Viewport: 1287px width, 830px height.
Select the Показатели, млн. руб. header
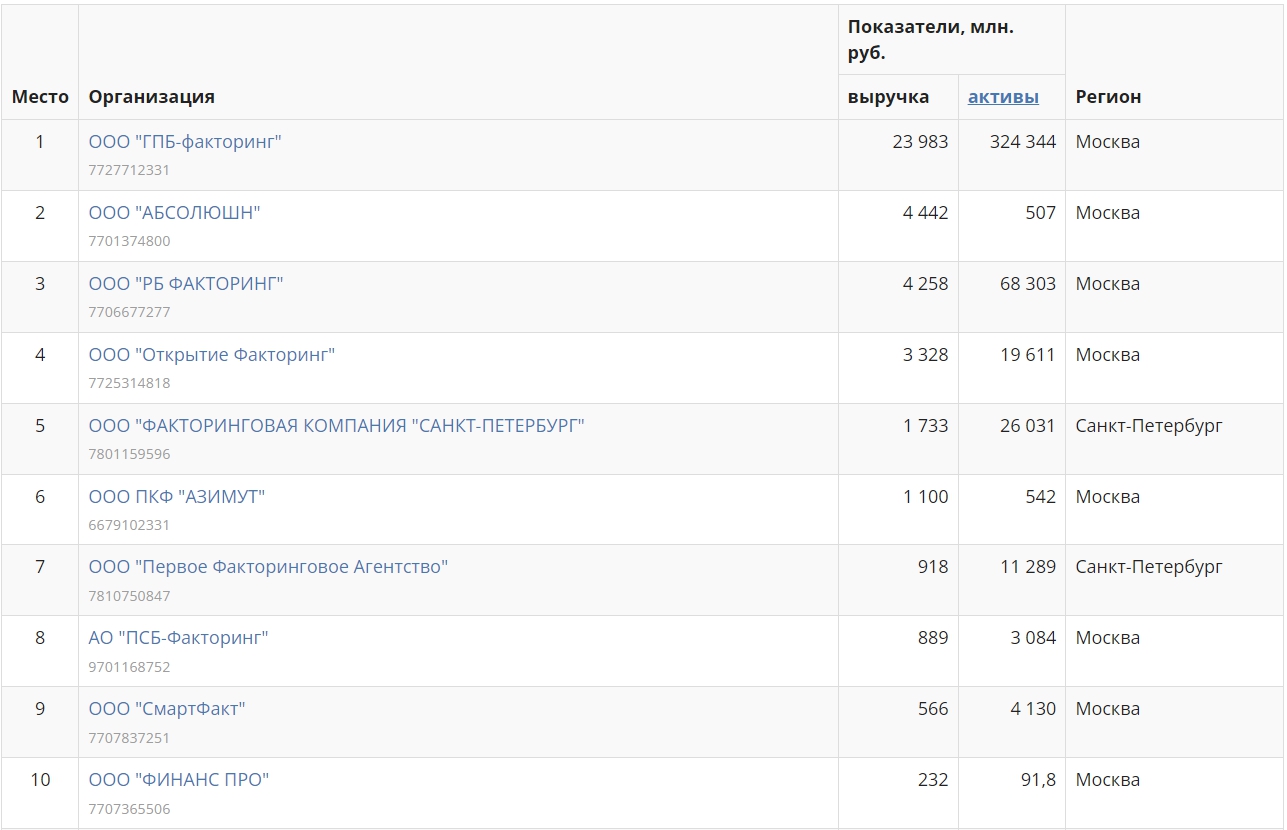click(931, 40)
